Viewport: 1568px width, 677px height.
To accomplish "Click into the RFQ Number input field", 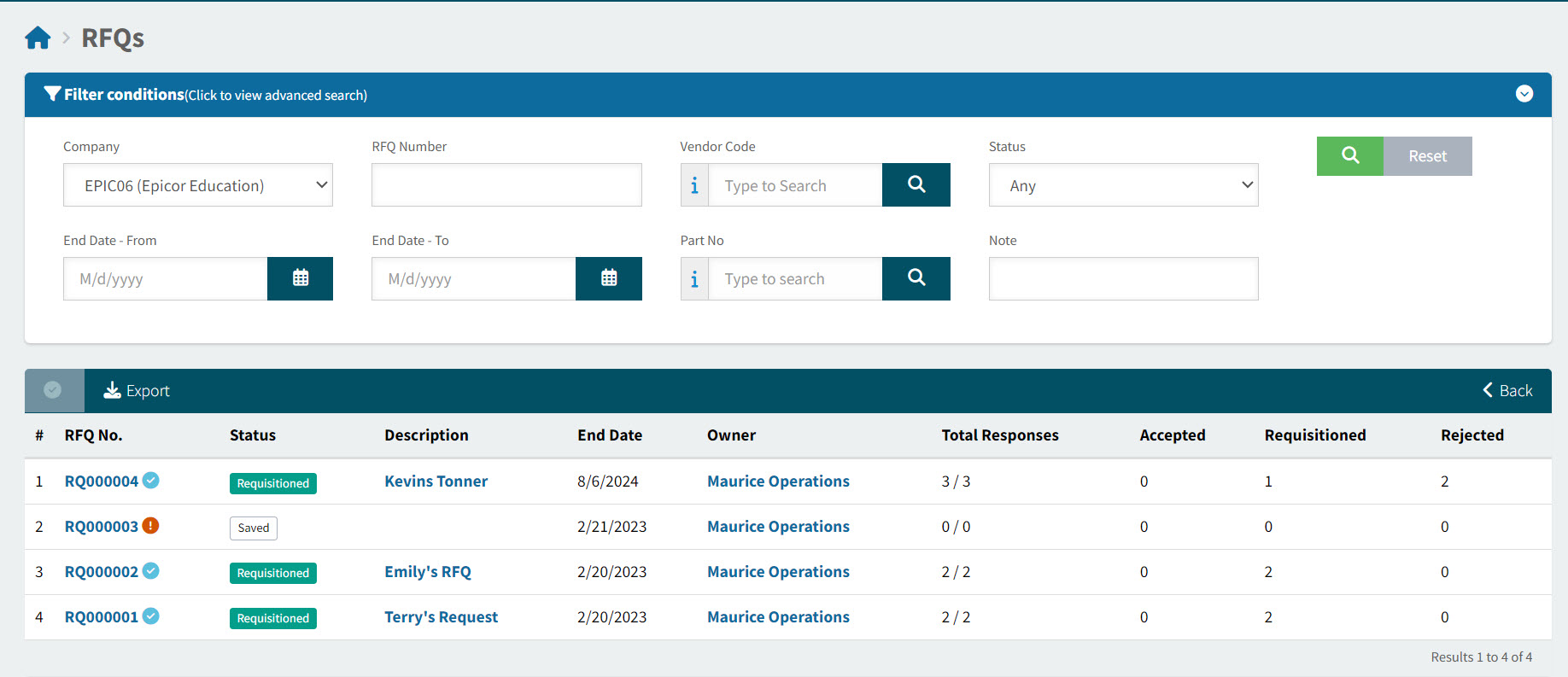I will [x=506, y=185].
